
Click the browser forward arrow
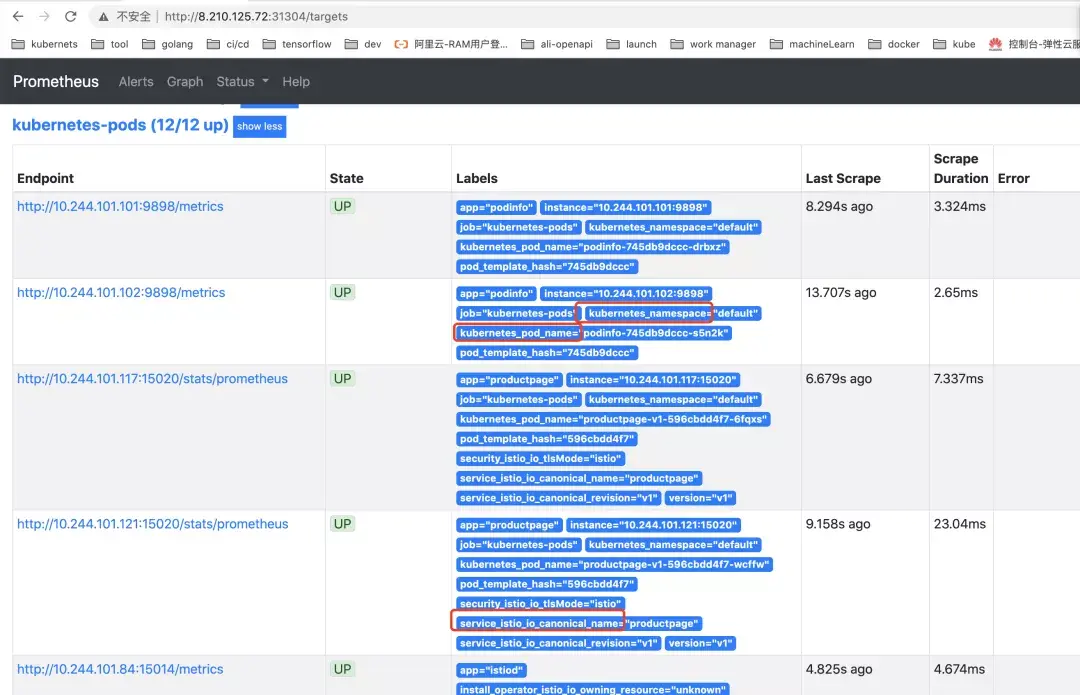click(44, 16)
